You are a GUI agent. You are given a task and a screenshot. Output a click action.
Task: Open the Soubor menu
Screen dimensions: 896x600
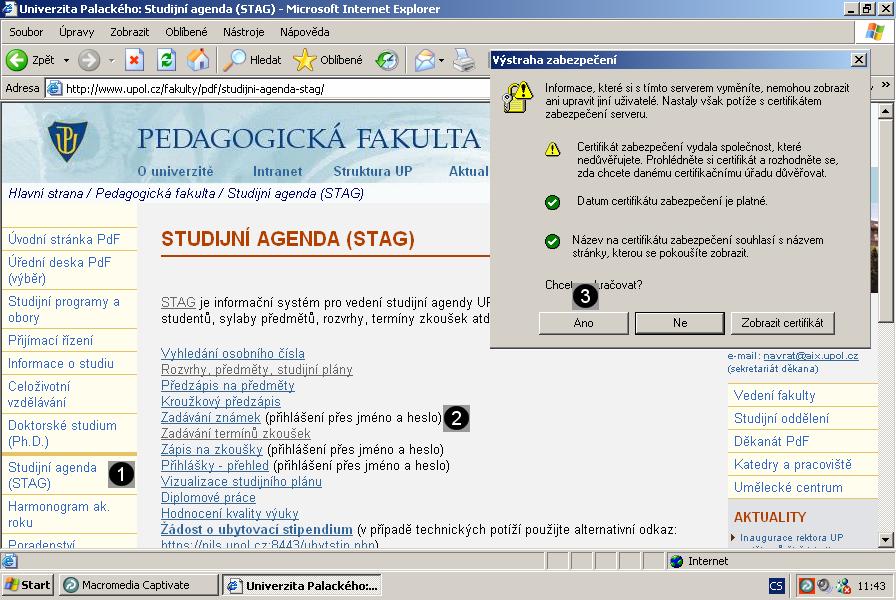(26, 32)
